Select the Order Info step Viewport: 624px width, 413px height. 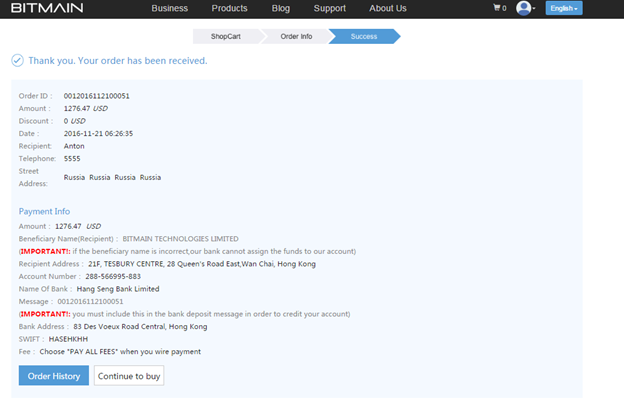296,36
